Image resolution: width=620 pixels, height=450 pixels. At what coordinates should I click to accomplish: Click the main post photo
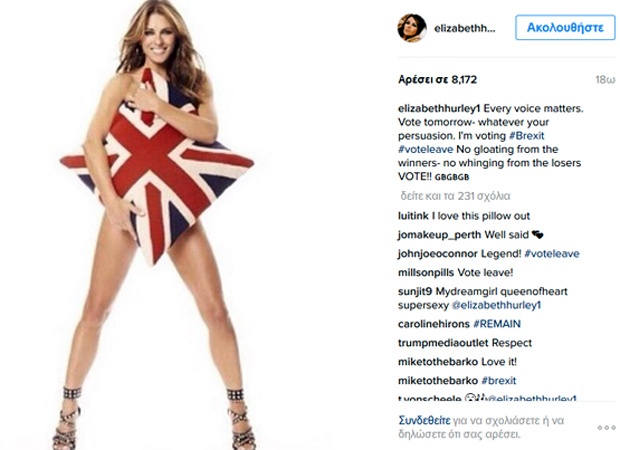tap(157, 225)
